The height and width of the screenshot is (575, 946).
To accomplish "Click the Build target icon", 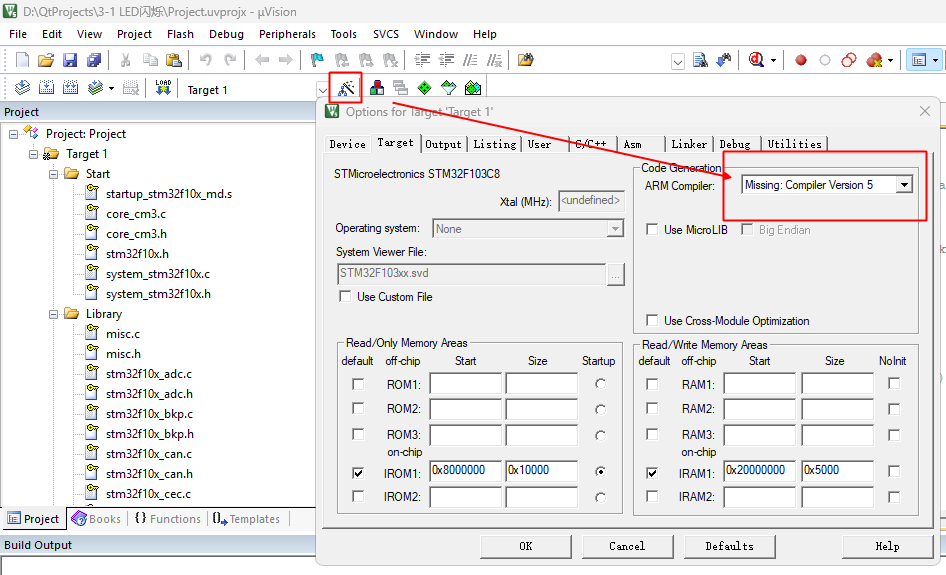I will pyautogui.click(x=46, y=88).
